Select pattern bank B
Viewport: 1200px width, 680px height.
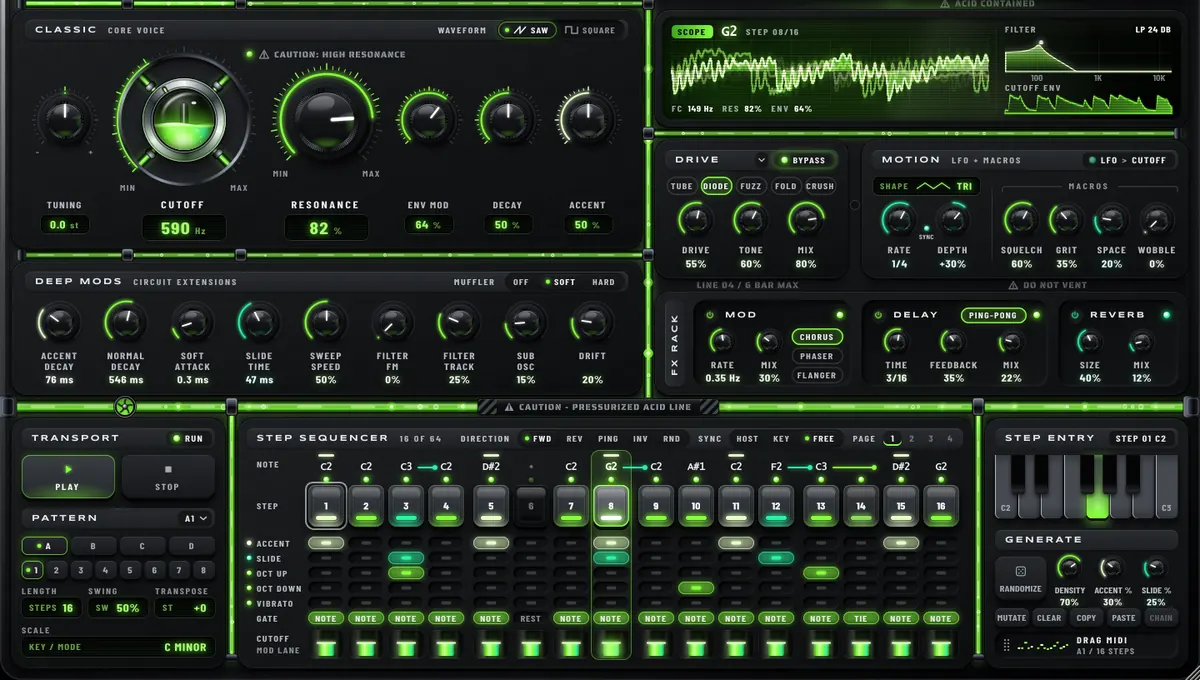pyautogui.click(x=94, y=547)
